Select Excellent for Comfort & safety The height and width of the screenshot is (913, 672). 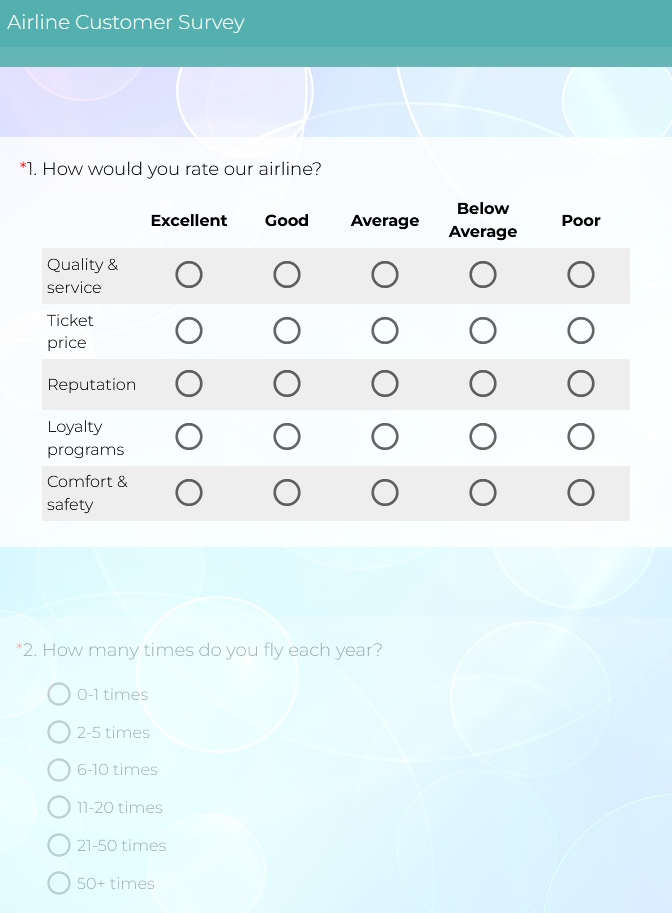coord(189,493)
